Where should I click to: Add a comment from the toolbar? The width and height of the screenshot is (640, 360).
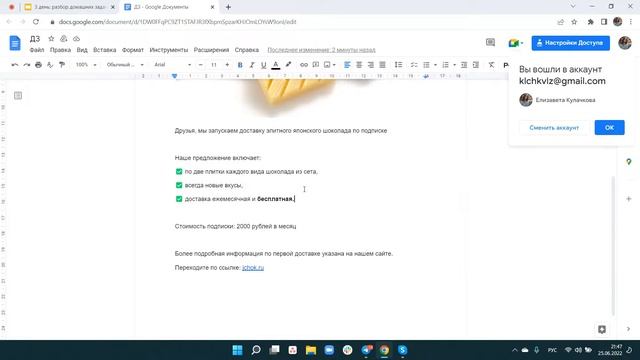(x=316, y=65)
